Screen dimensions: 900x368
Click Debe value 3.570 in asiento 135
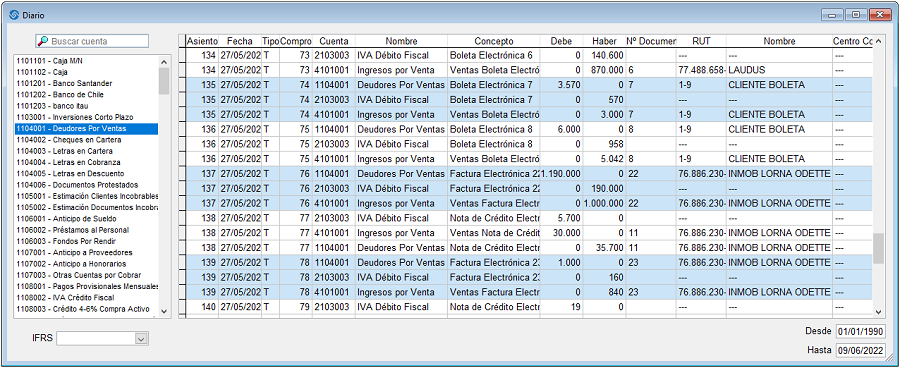(x=561, y=84)
